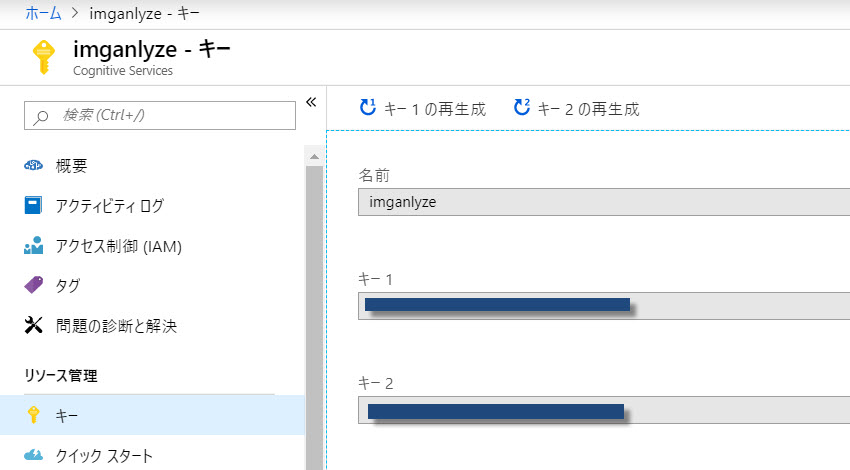Viewport: 850px width, 470px height.
Task: Click the アクティビティ ログ book icon
Action: pyautogui.click(x=34, y=206)
